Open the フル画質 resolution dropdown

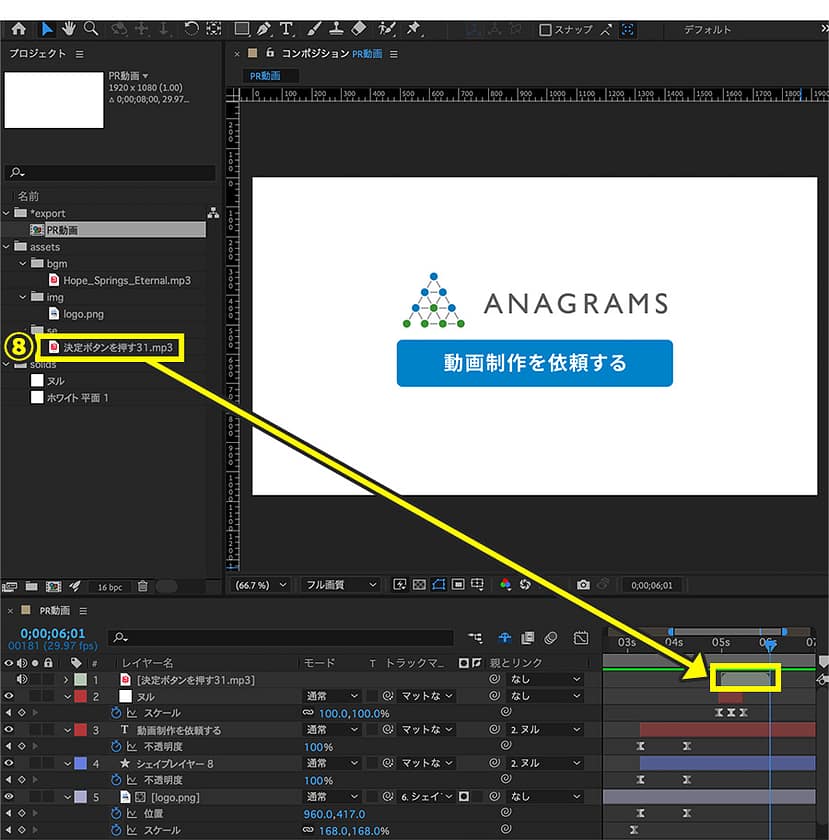(x=341, y=584)
